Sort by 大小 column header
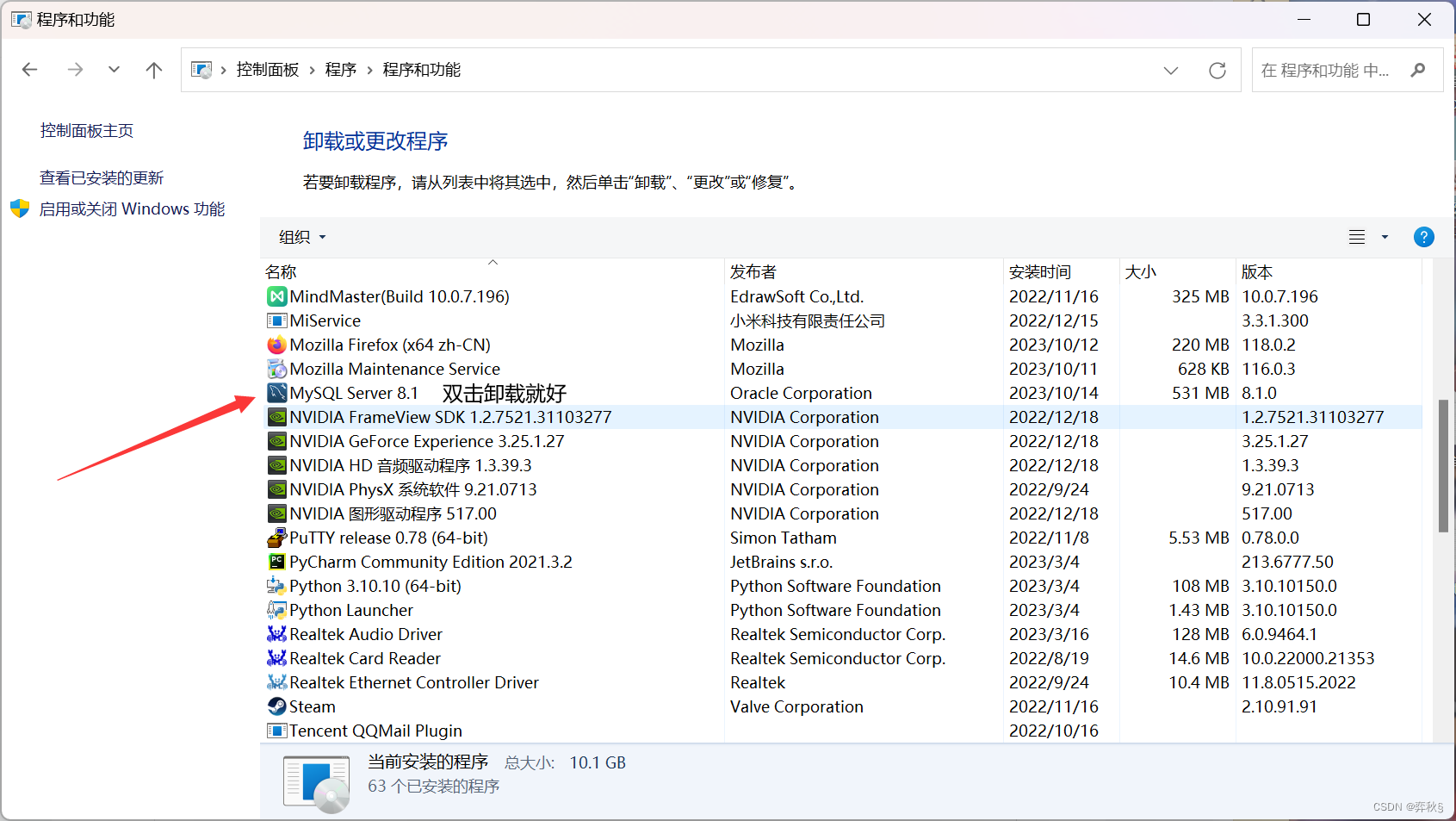This screenshot has width=1456, height=821. tap(1177, 272)
